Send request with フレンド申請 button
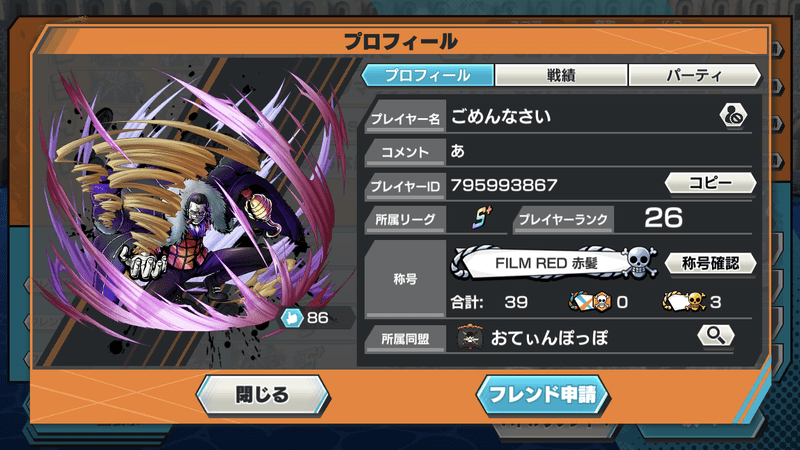This screenshot has width=800, height=450. (543, 395)
